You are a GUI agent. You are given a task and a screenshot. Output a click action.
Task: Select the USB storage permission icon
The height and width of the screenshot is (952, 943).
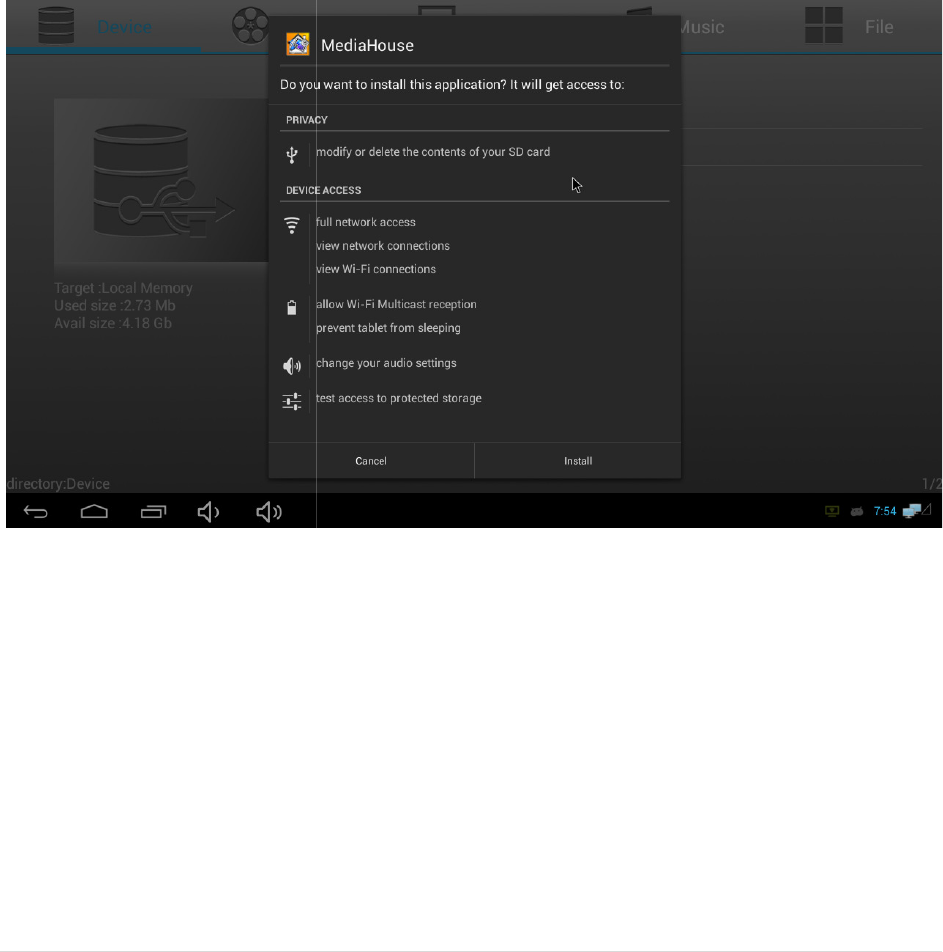[292, 154]
